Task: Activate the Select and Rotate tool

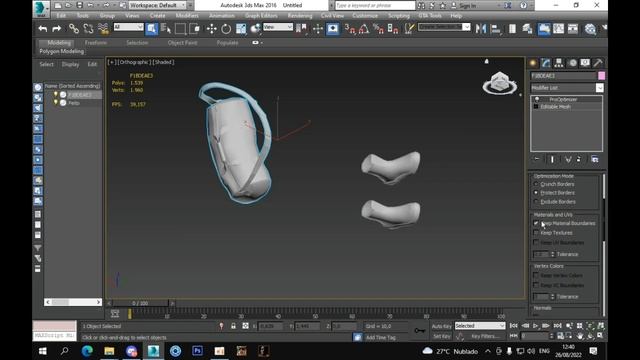Action: coord(226,29)
